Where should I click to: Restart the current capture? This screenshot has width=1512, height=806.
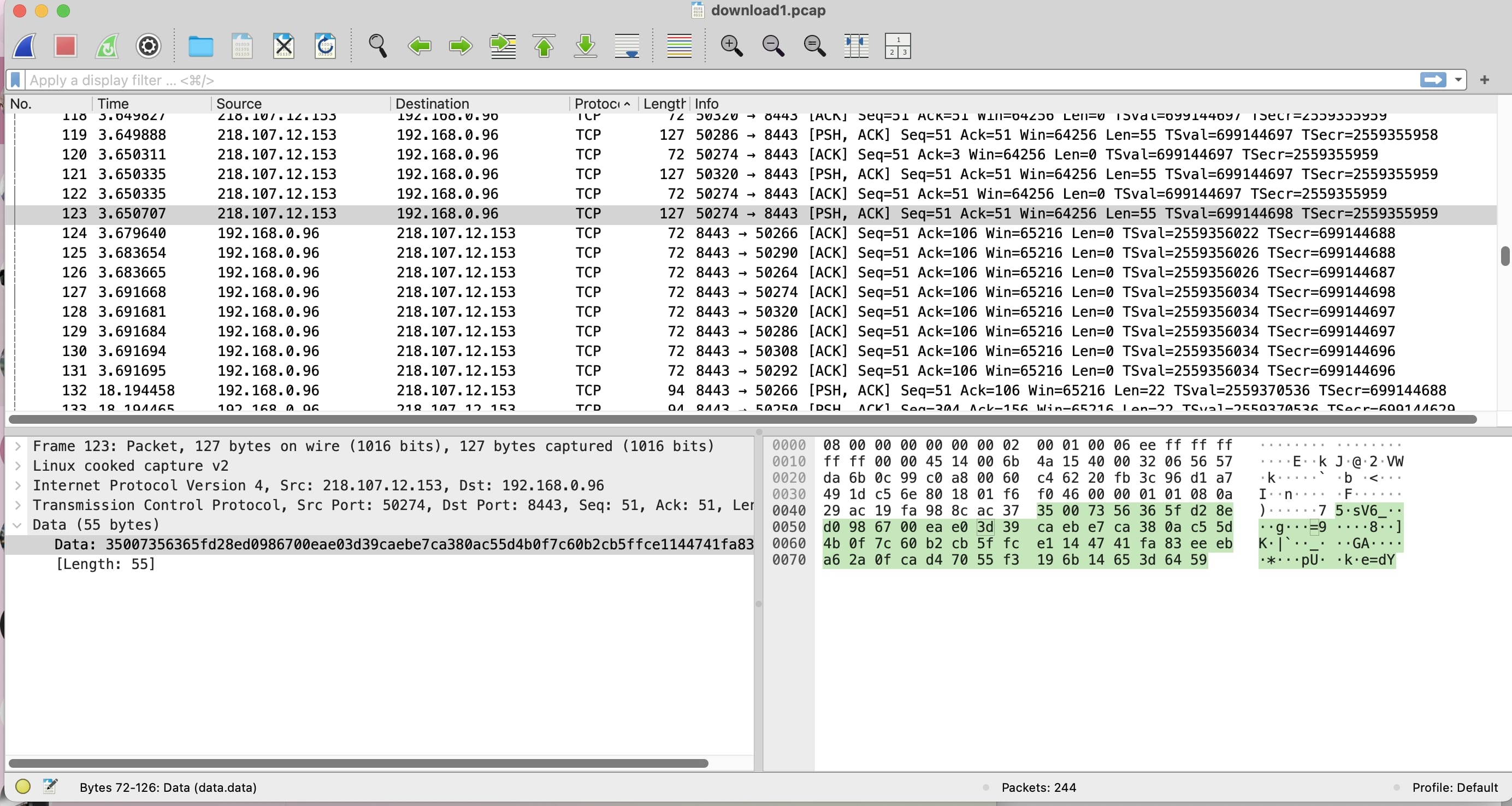pyautogui.click(x=107, y=46)
